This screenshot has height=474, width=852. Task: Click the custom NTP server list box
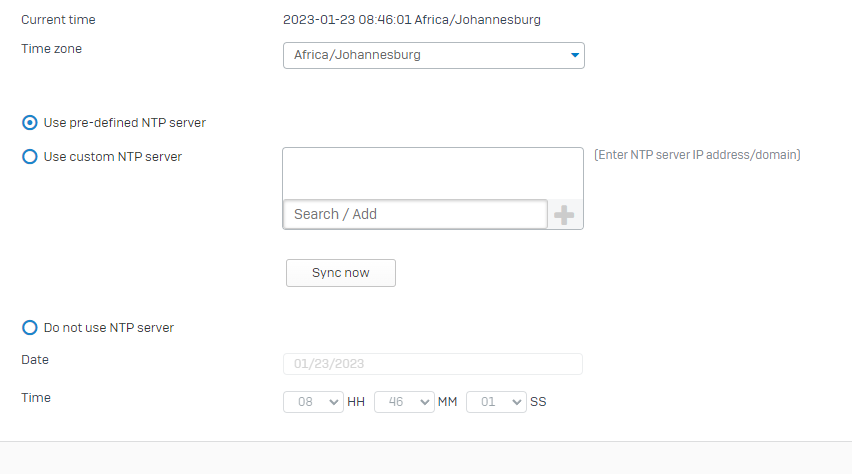(433, 173)
